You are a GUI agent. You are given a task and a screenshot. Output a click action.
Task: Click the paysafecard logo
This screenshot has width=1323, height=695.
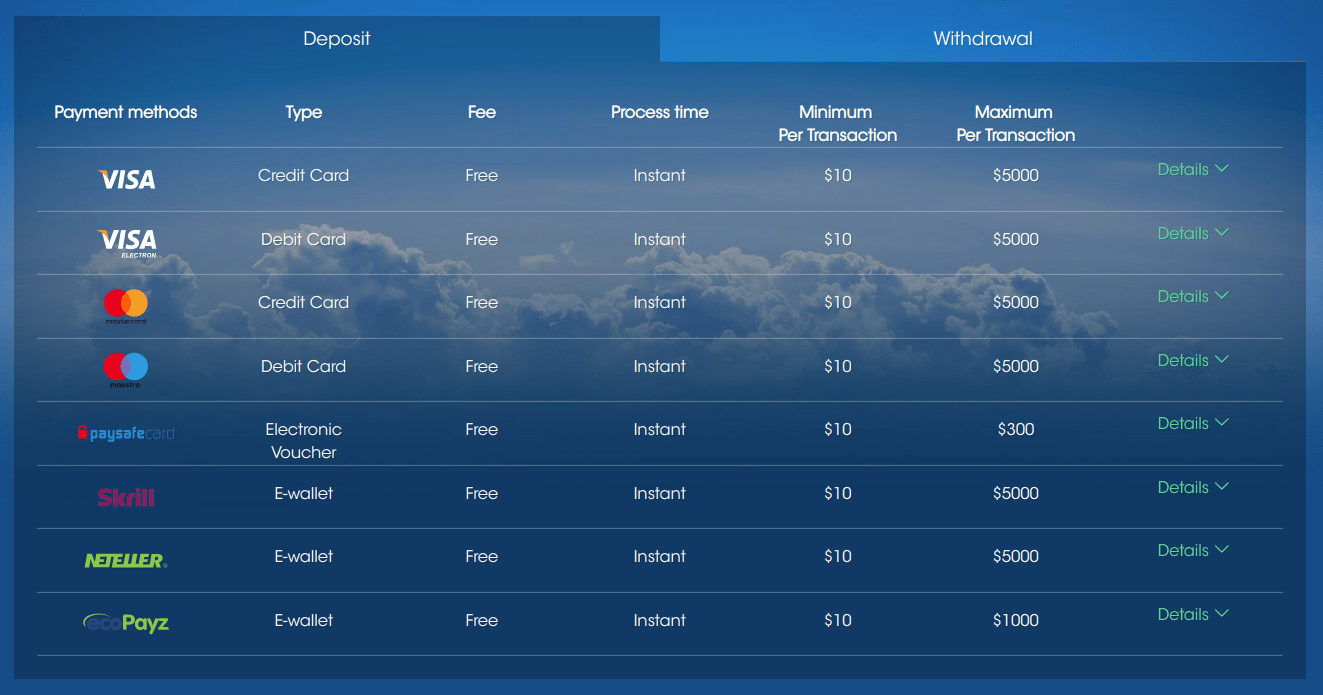(126, 433)
